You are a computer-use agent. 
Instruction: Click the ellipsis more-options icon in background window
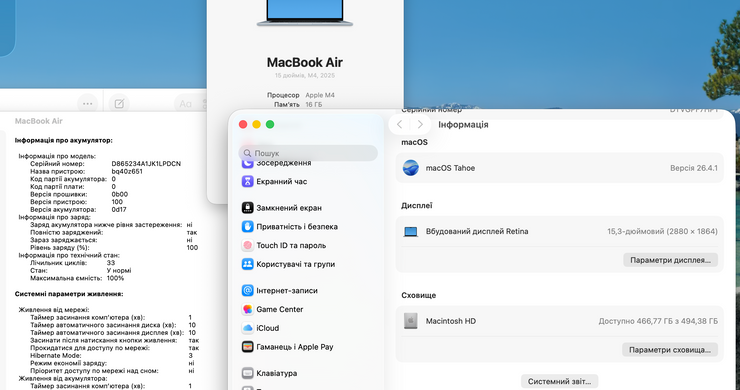click(x=87, y=103)
